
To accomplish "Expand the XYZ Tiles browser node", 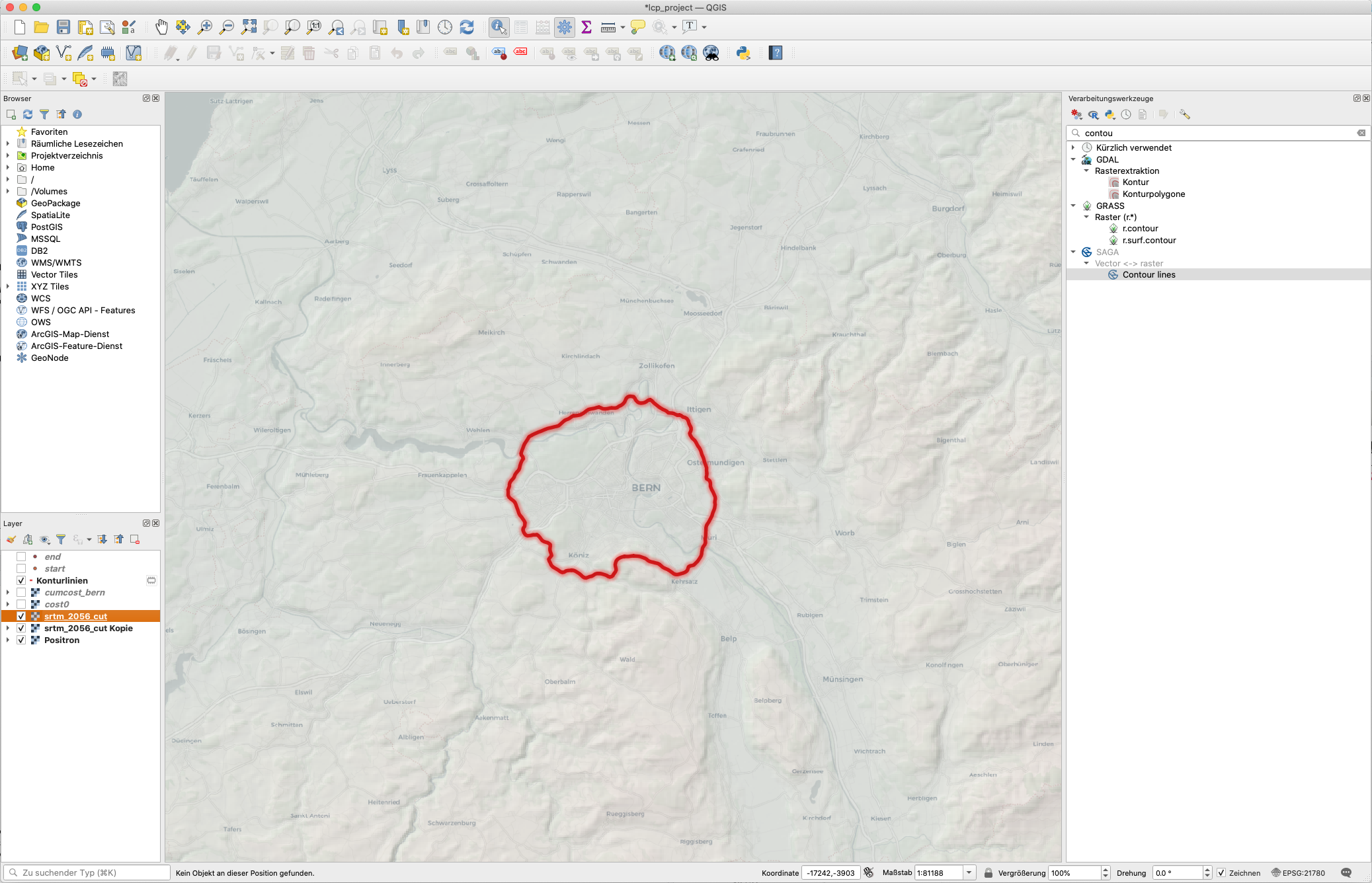I will point(8,286).
